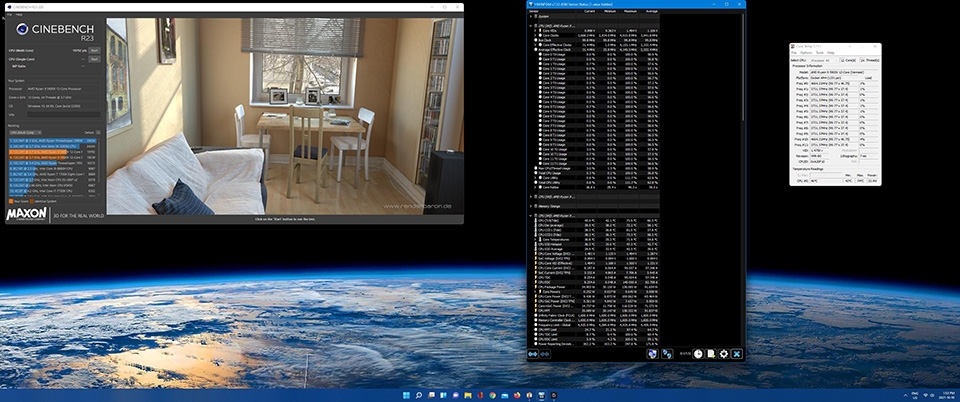Collapse the first CPU [#0] AMD Ryzen group
The height and width of the screenshot is (402, 960).
531,26
